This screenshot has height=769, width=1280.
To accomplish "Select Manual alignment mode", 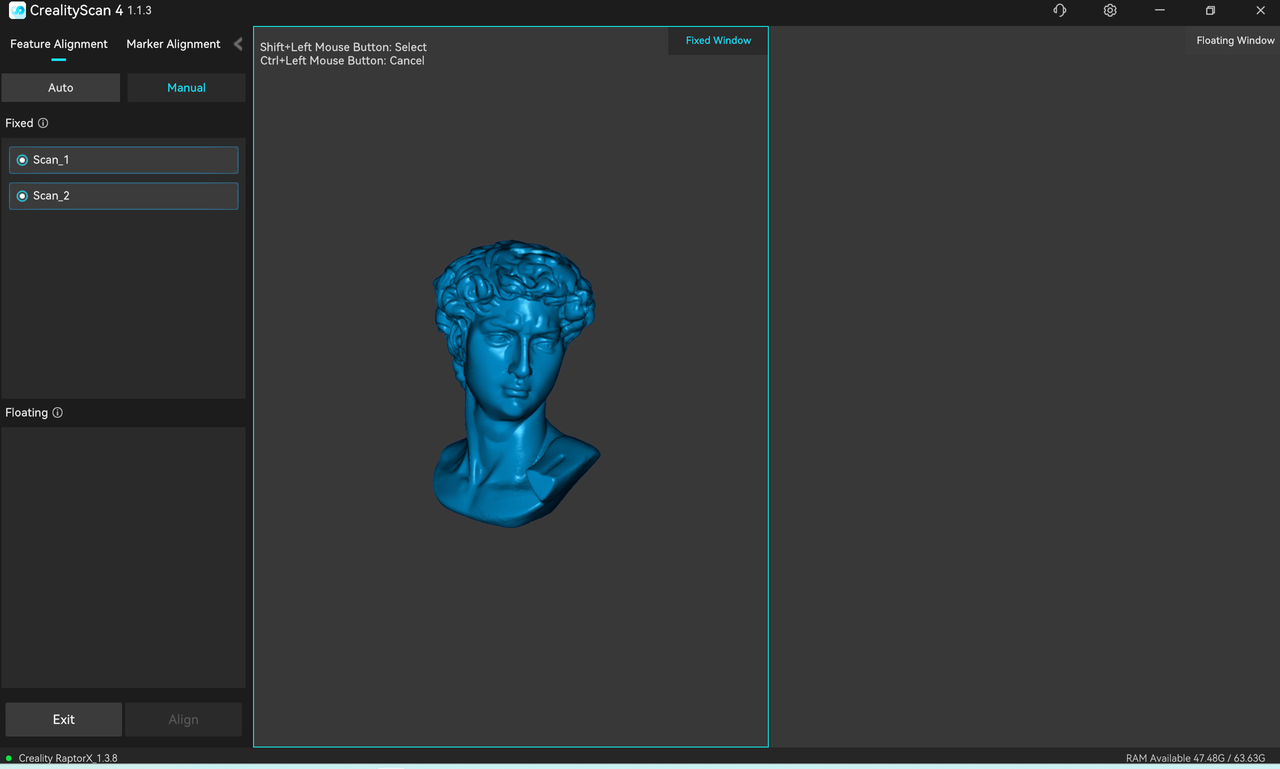I will [186, 88].
